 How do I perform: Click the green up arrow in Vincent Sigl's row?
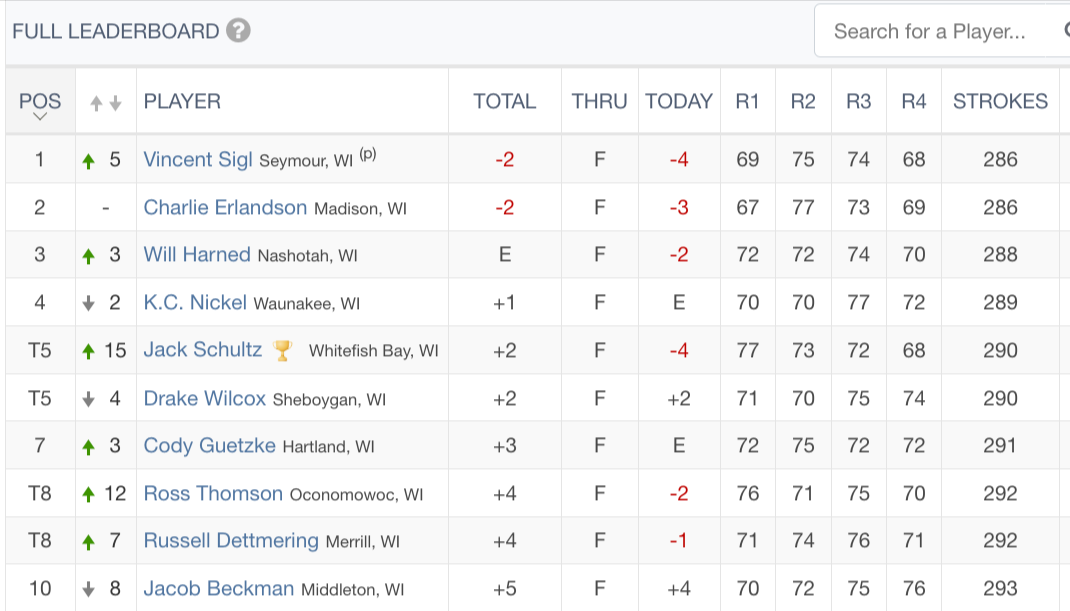(88, 161)
